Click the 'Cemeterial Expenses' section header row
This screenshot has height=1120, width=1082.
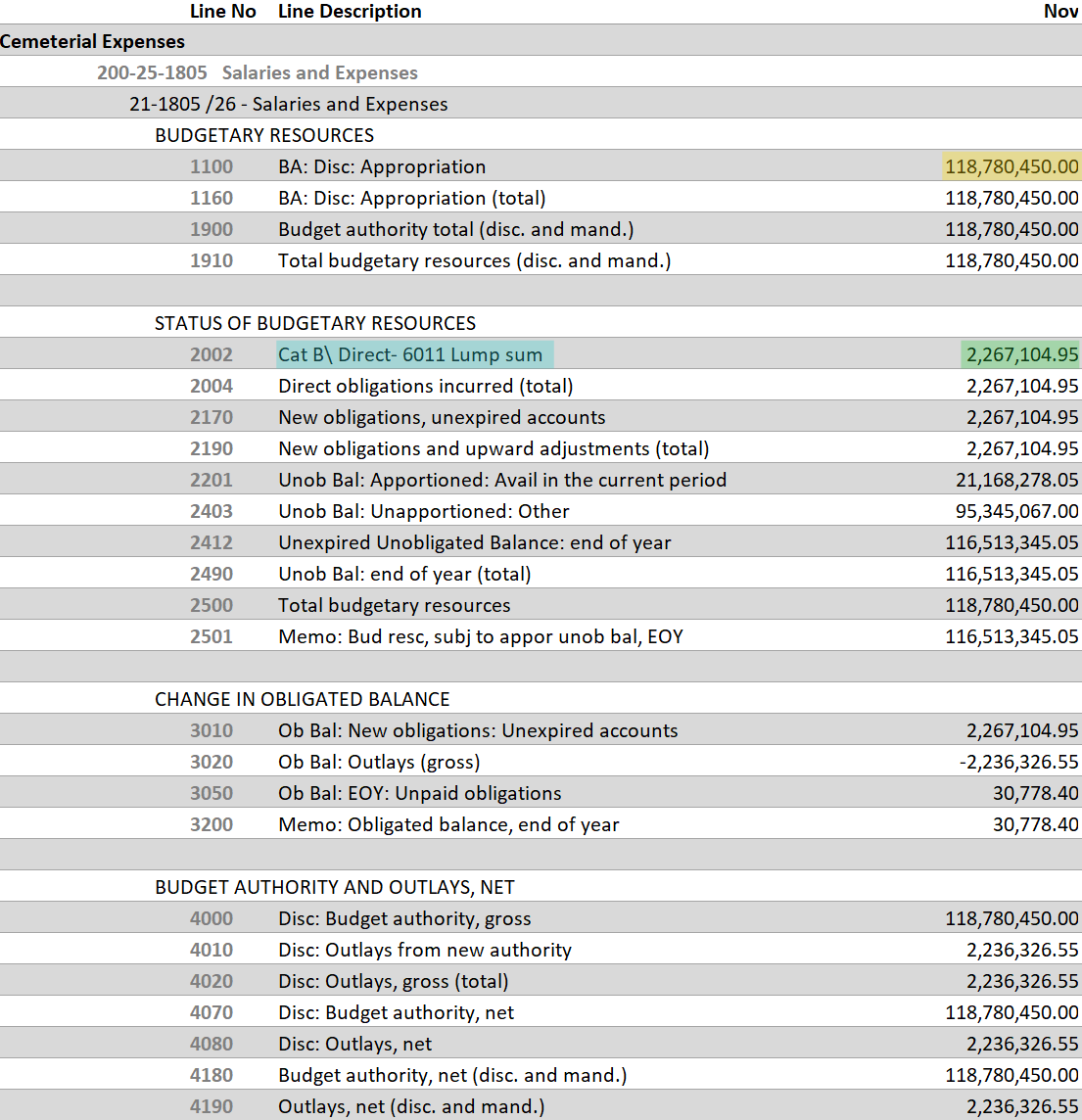pyautogui.click(x=92, y=41)
